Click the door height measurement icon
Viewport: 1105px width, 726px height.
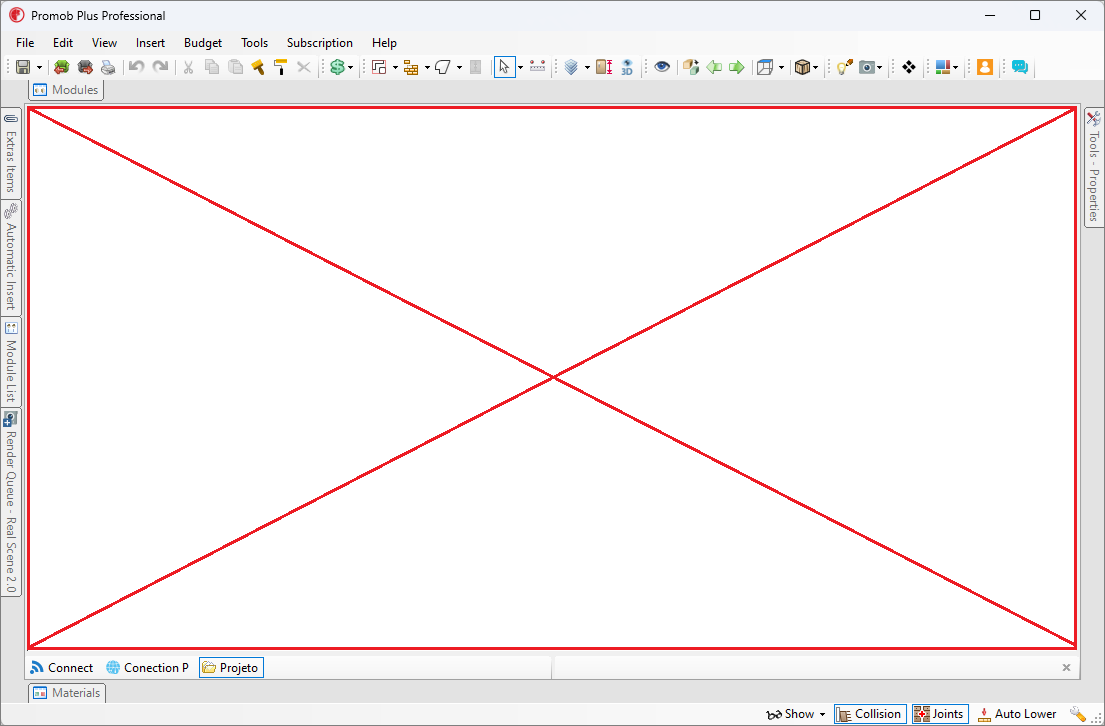click(604, 67)
